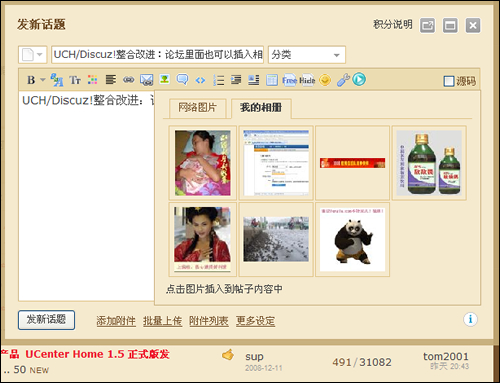The width and height of the screenshot is (500, 383).
Task: Open the smiley emoticon picker
Action: click(x=325, y=80)
